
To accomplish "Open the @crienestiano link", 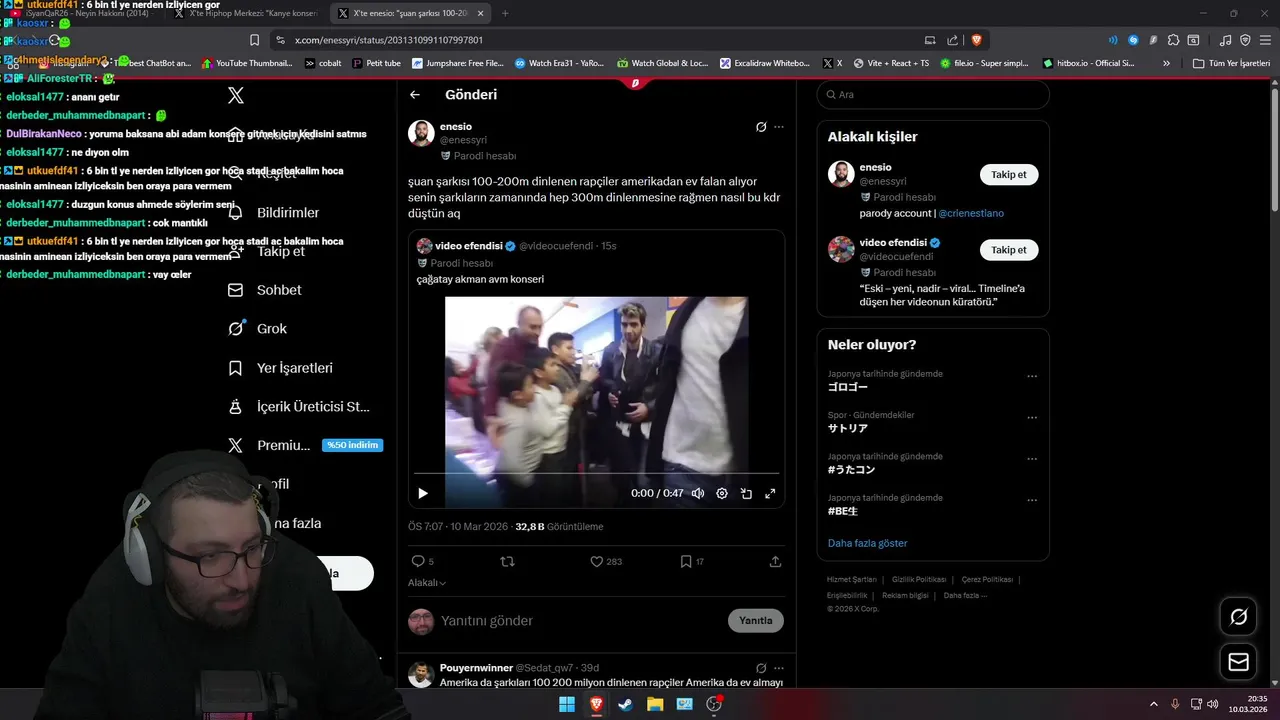I will tap(971, 213).
